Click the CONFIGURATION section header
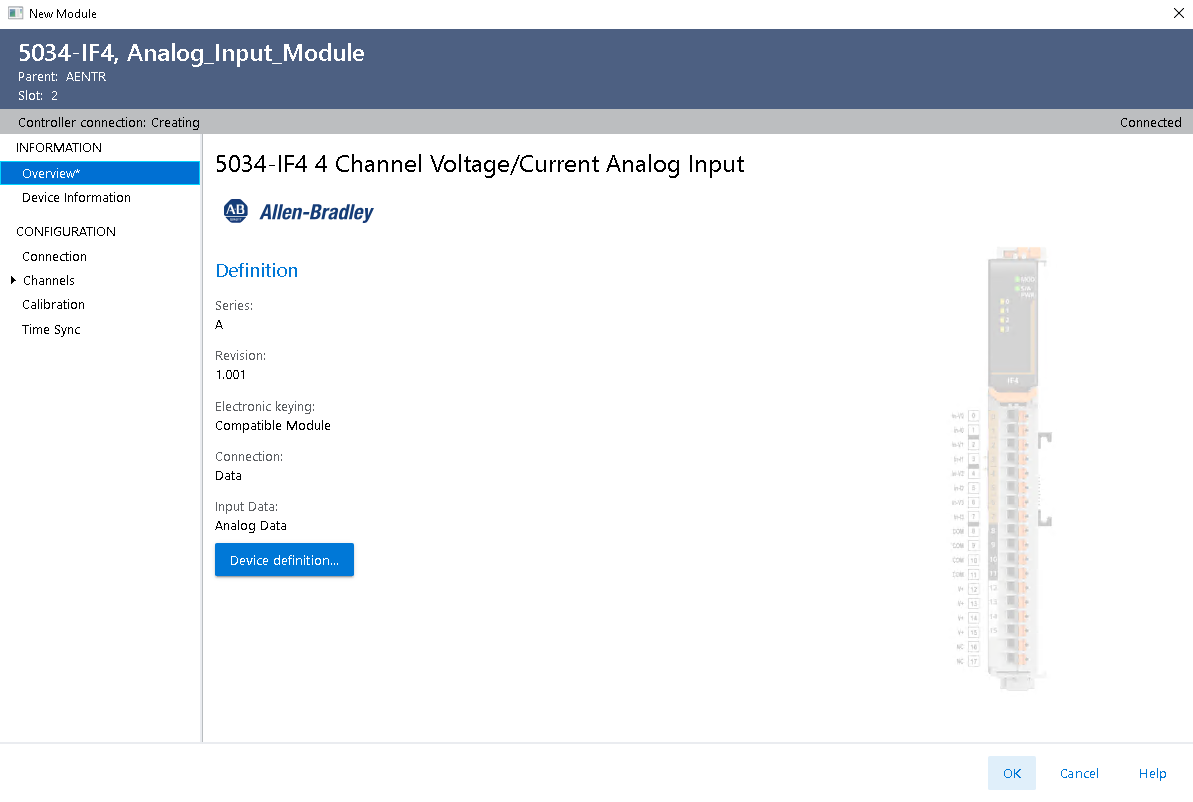 (x=65, y=231)
